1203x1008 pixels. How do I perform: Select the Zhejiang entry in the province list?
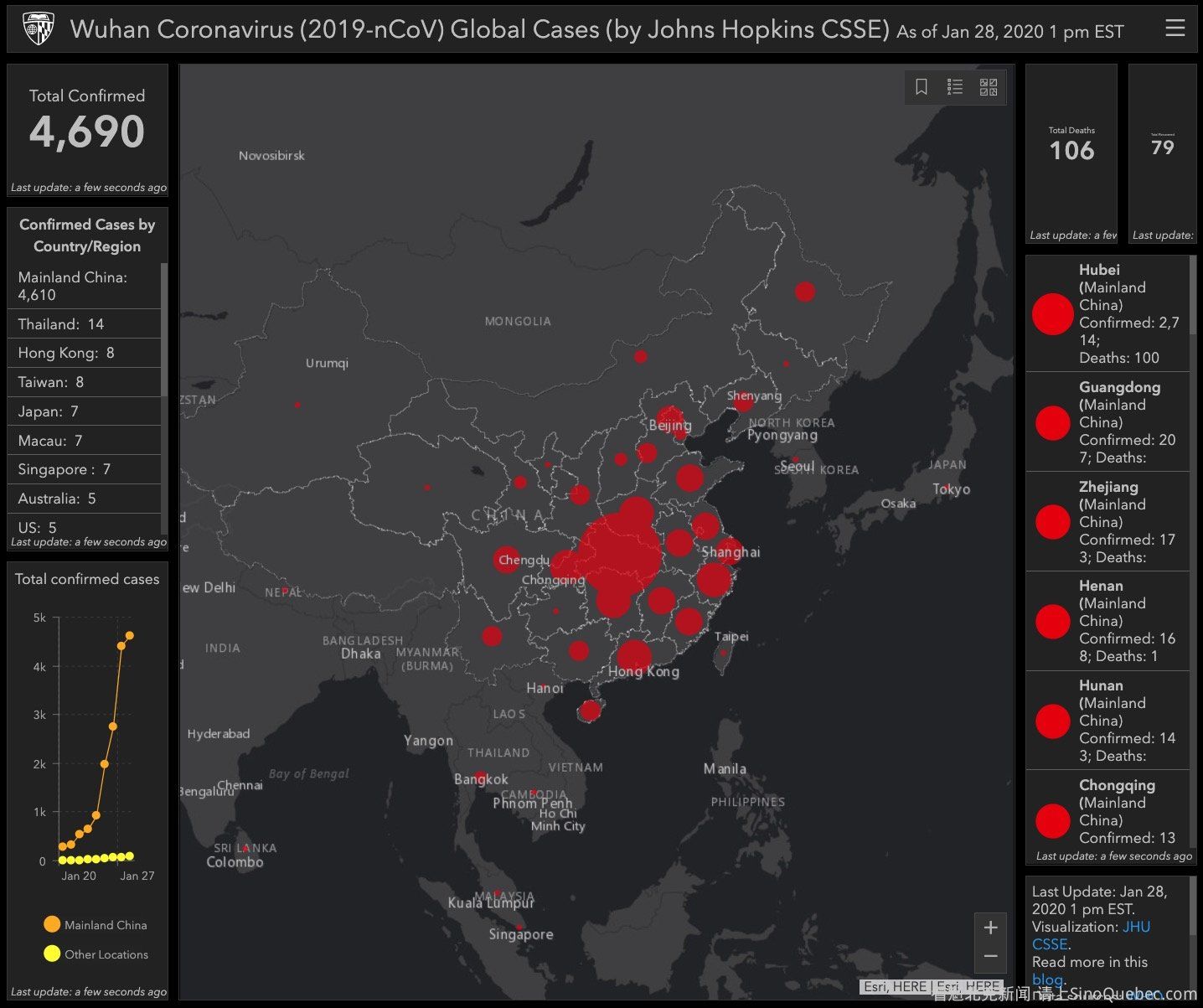coord(1107,521)
